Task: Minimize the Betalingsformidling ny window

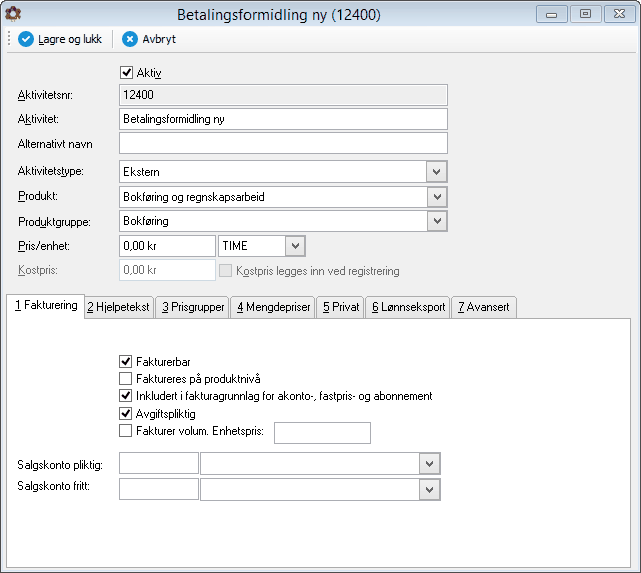Action: point(551,14)
